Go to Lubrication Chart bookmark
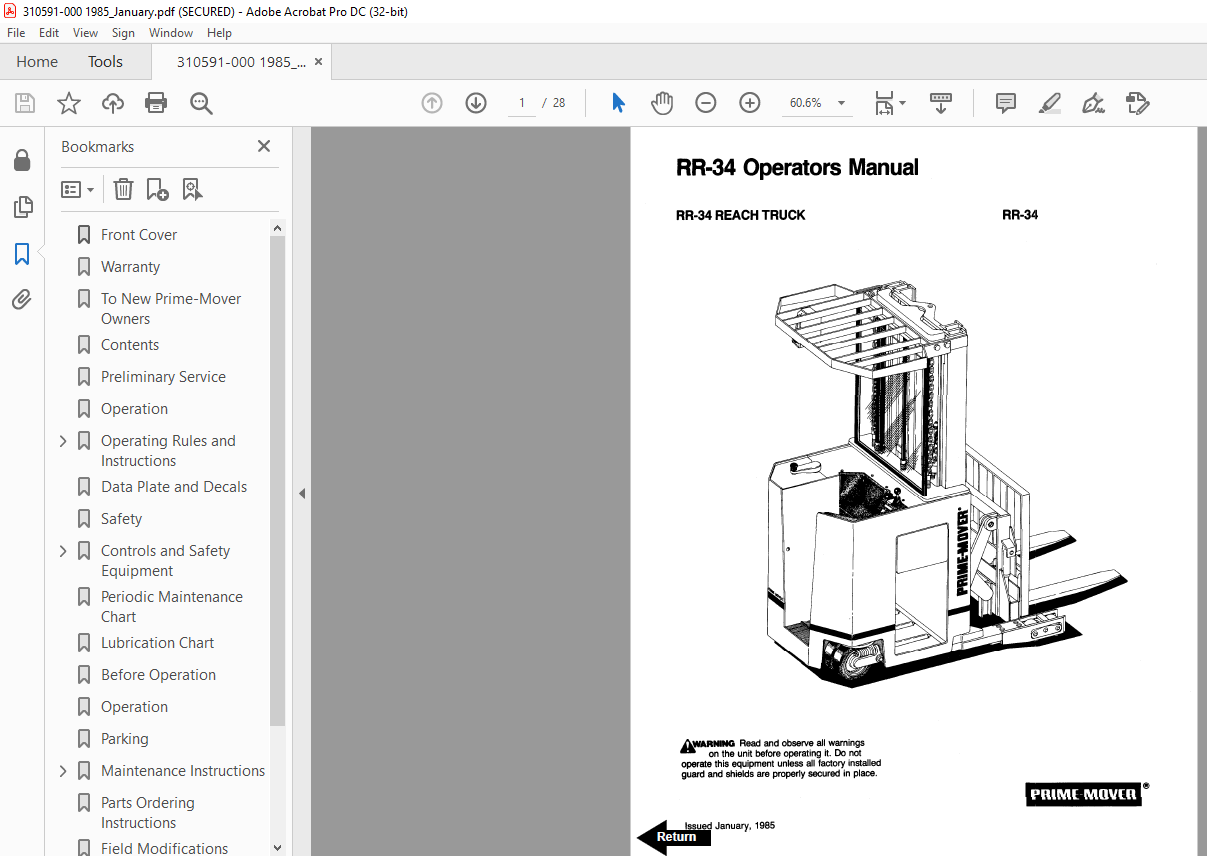The width and height of the screenshot is (1207, 856). 157,643
